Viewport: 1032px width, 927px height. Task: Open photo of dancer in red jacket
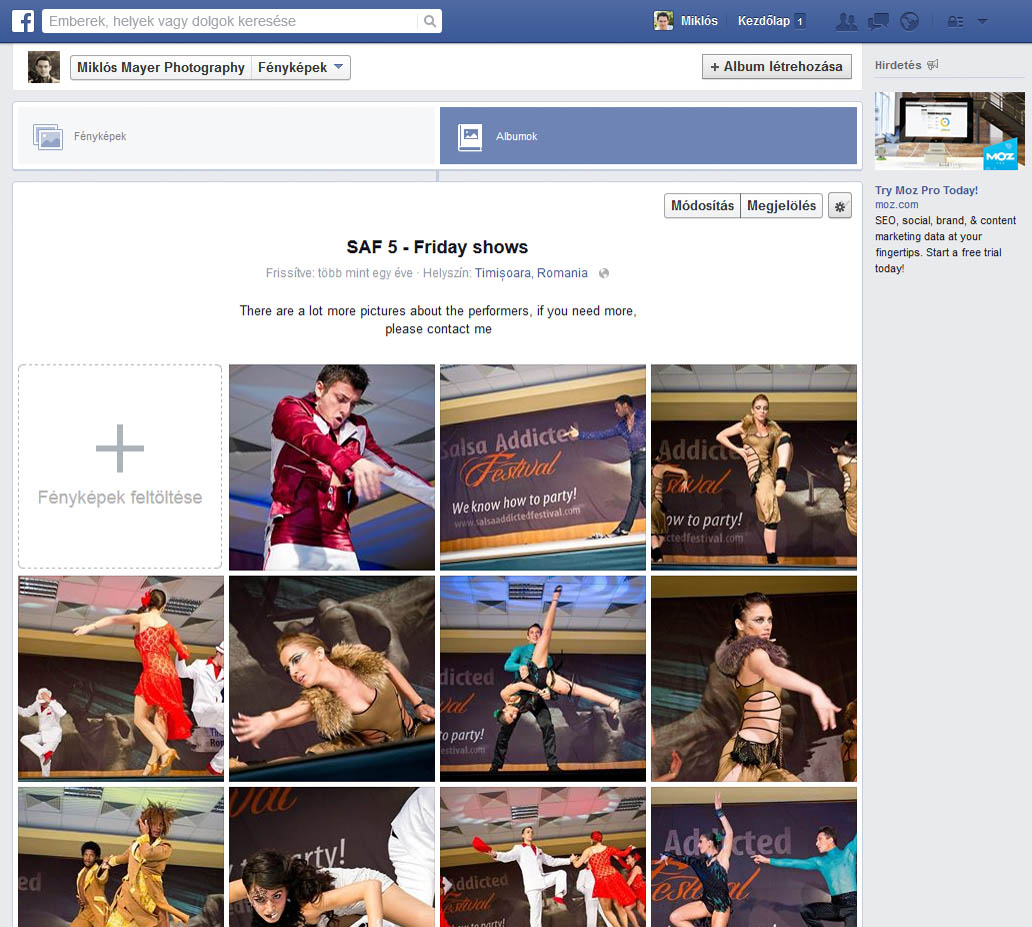(x=332, y=467)
